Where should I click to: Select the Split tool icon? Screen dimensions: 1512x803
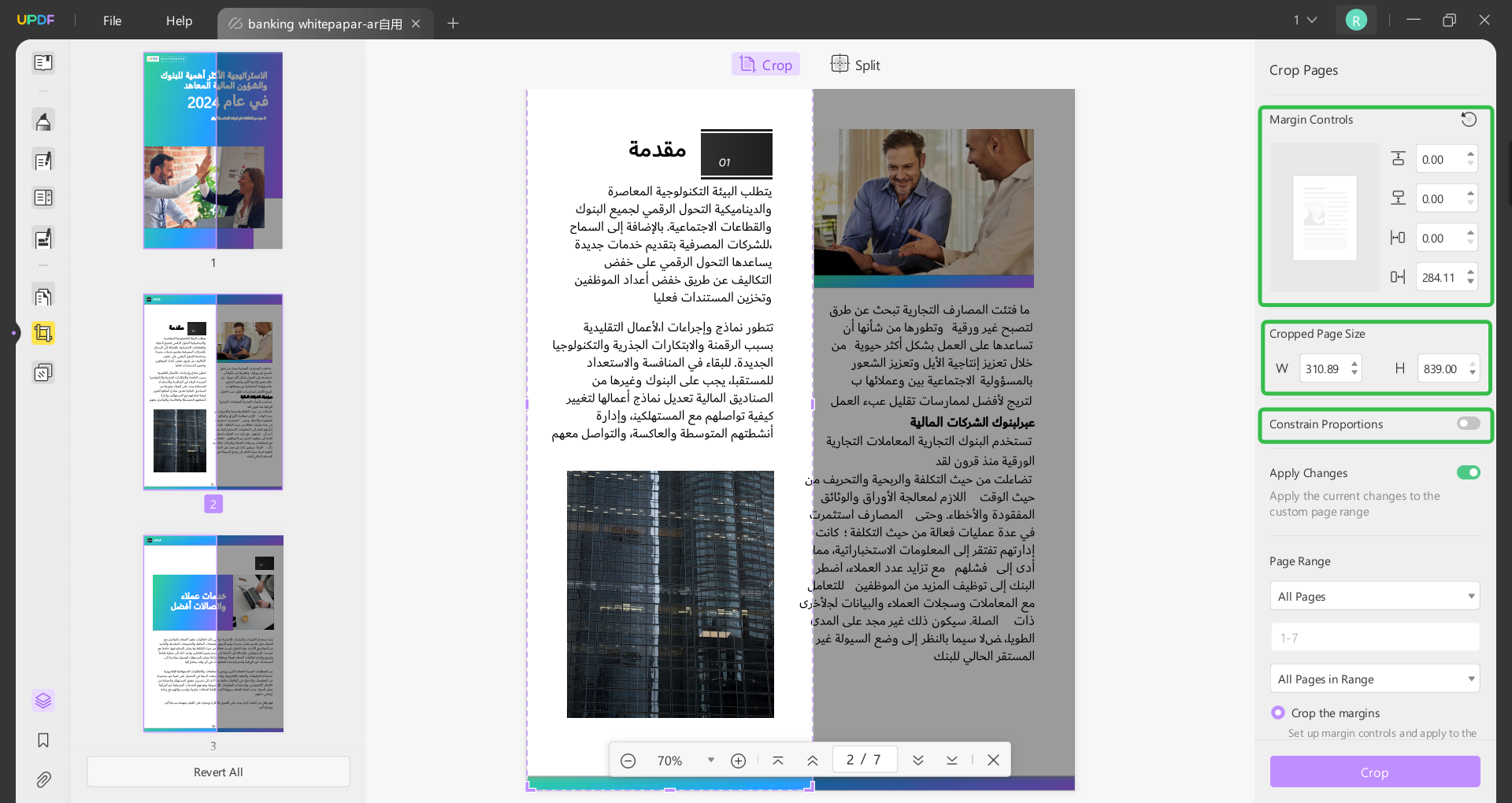click(856, 65)
